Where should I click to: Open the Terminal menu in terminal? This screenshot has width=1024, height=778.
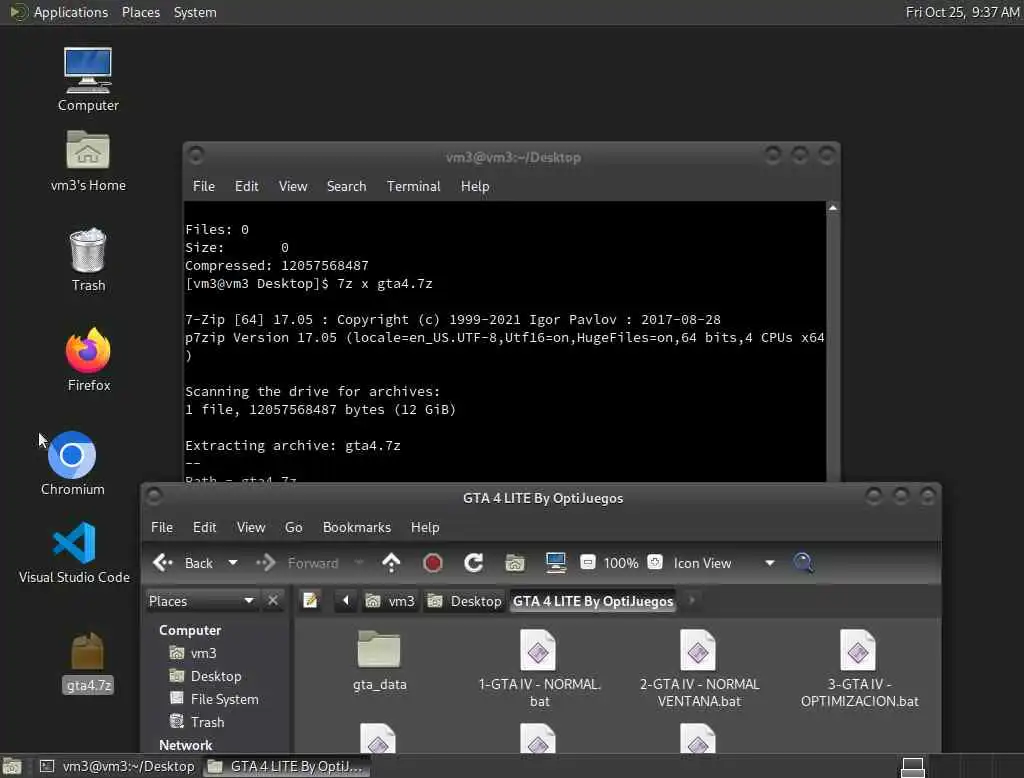tap(413, 186)
